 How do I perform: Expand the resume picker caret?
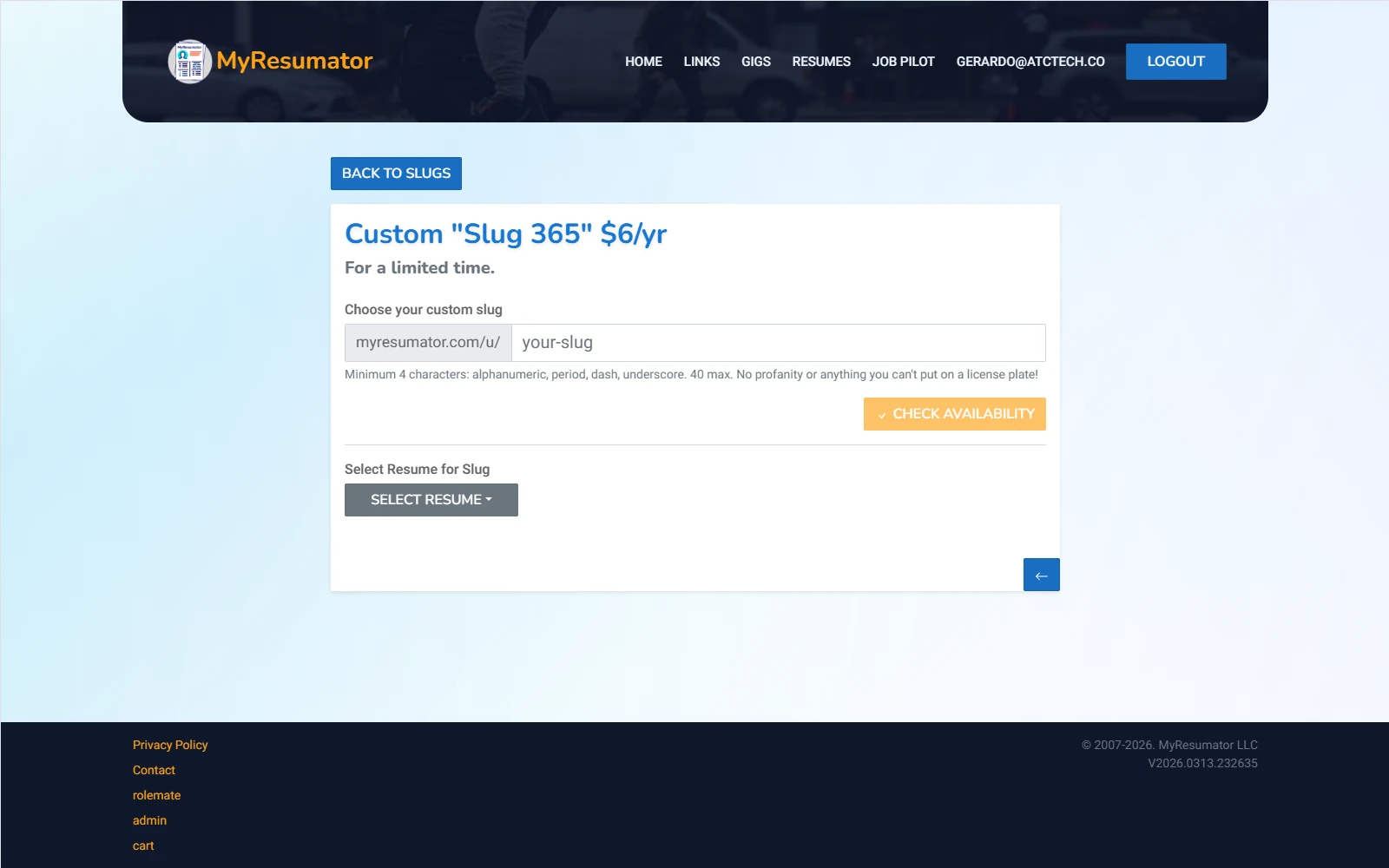487,499
